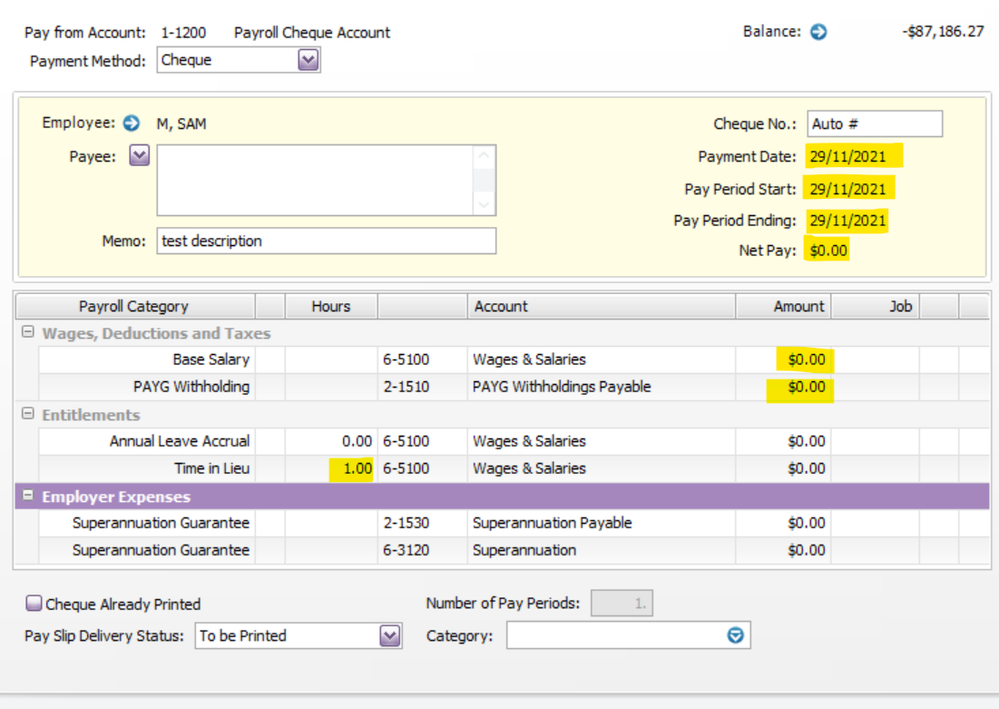999x709 pixels.
Task: Select the Pay Period Start date
Action: [849, 189]
